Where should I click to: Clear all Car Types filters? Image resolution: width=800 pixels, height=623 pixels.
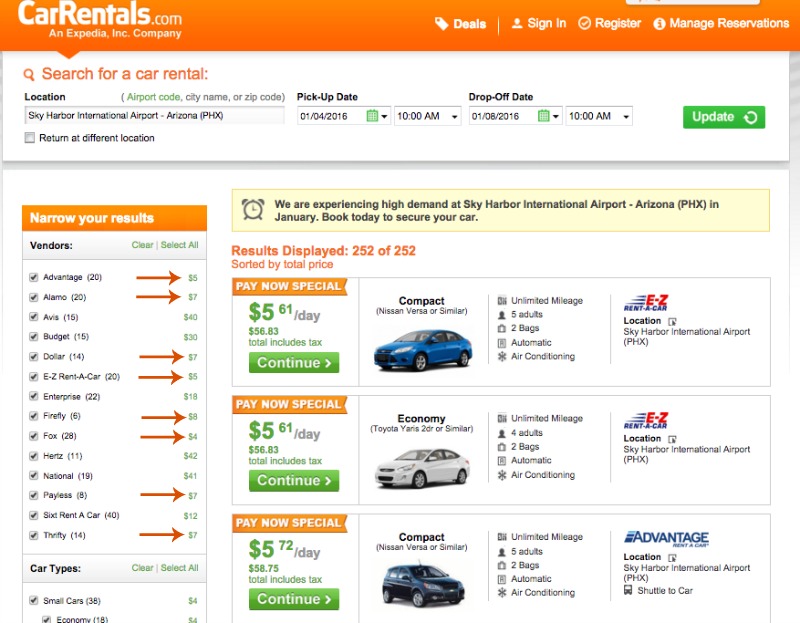tap(142, 568)
